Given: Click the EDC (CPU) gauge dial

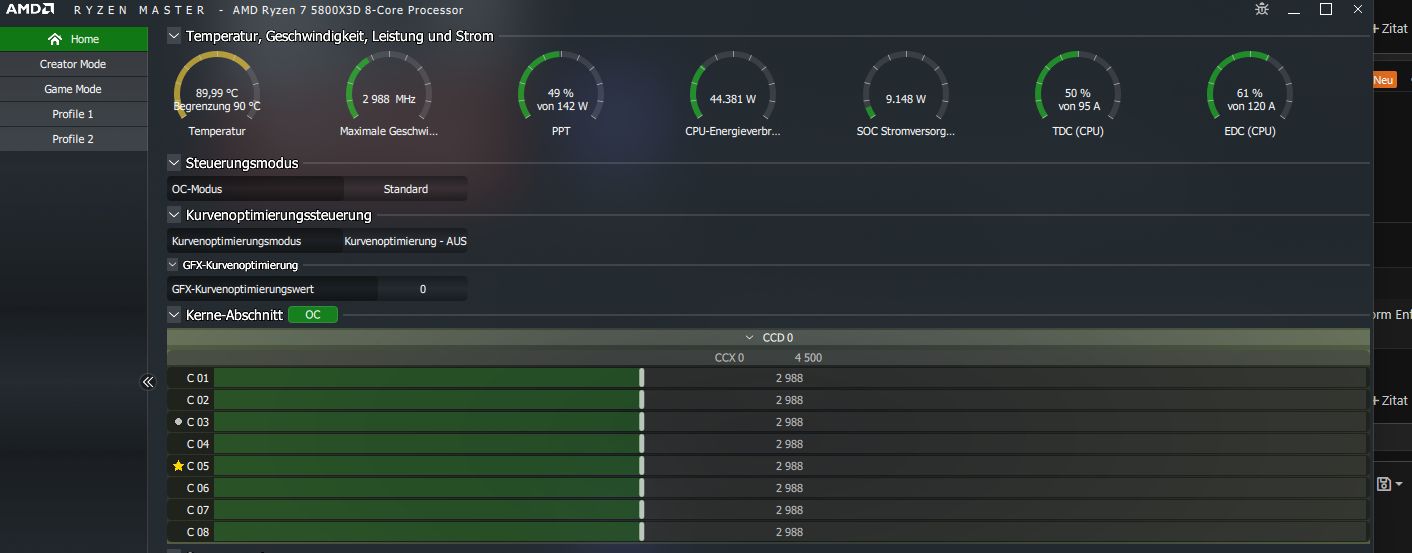Looking at the screenshot, I should [x=1250, y=95].
